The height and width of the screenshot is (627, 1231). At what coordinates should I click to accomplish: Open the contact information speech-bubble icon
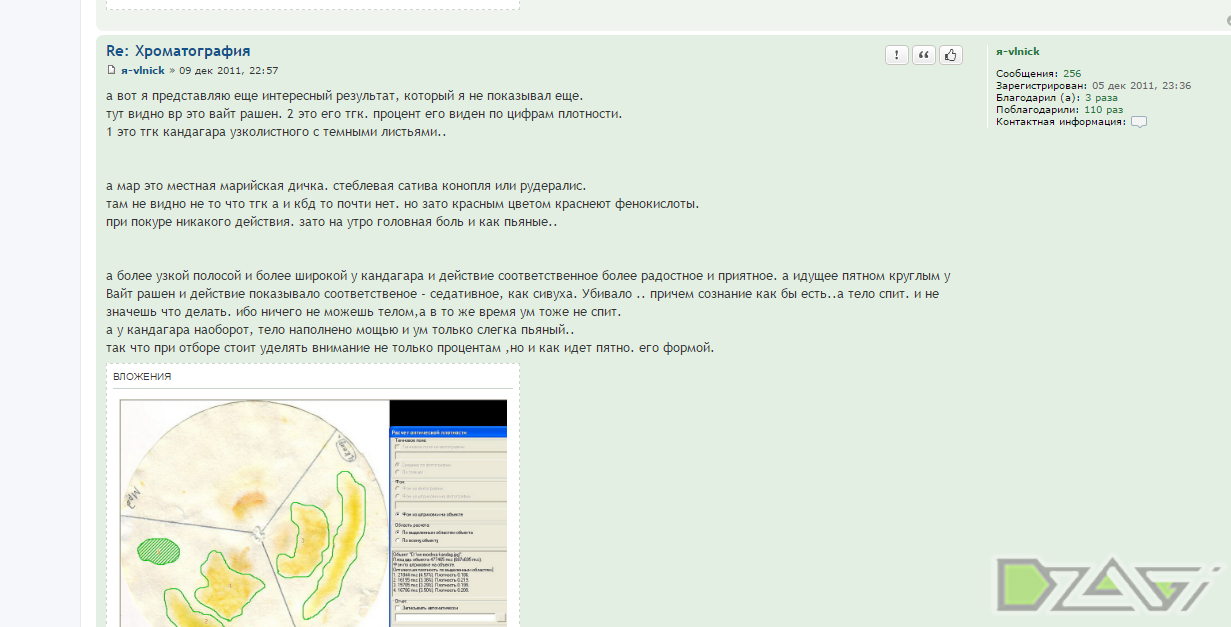1139,122
